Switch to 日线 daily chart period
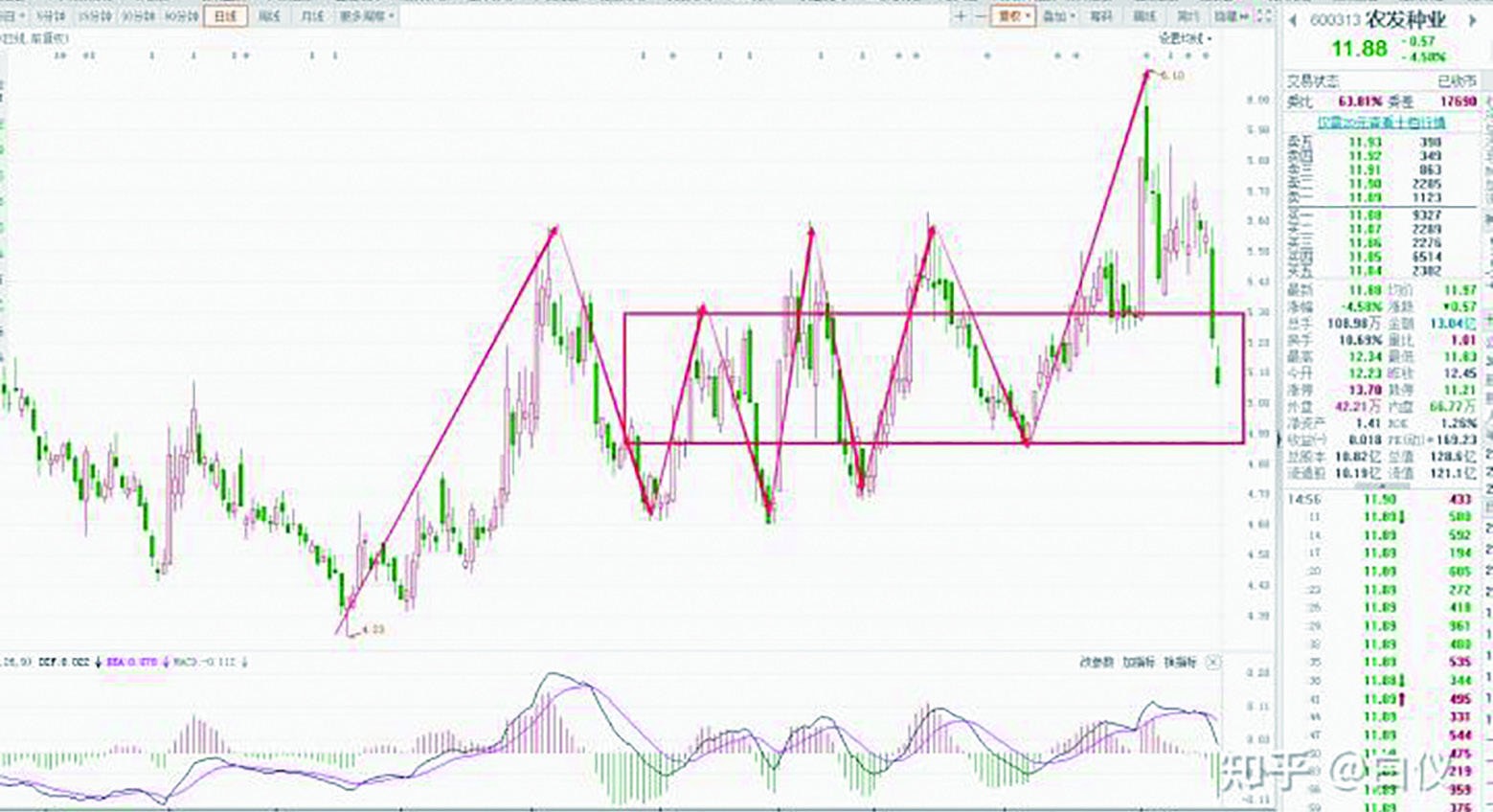This screenshot has height=812, width=1493. pyautogui.click(x=226, y=16)
